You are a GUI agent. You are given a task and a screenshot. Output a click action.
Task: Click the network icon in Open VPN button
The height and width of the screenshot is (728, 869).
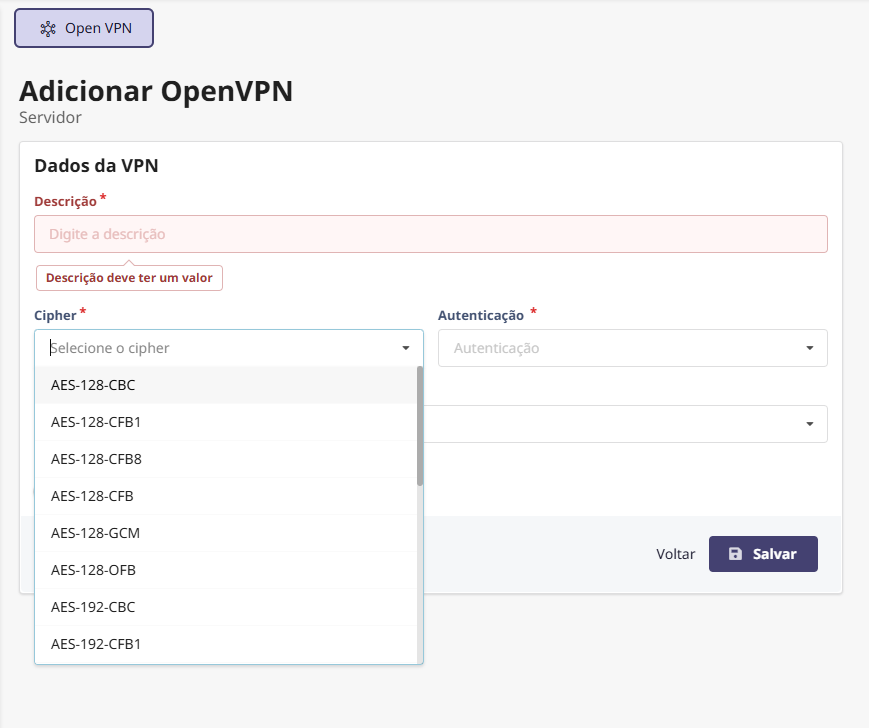tap(48, 29)
